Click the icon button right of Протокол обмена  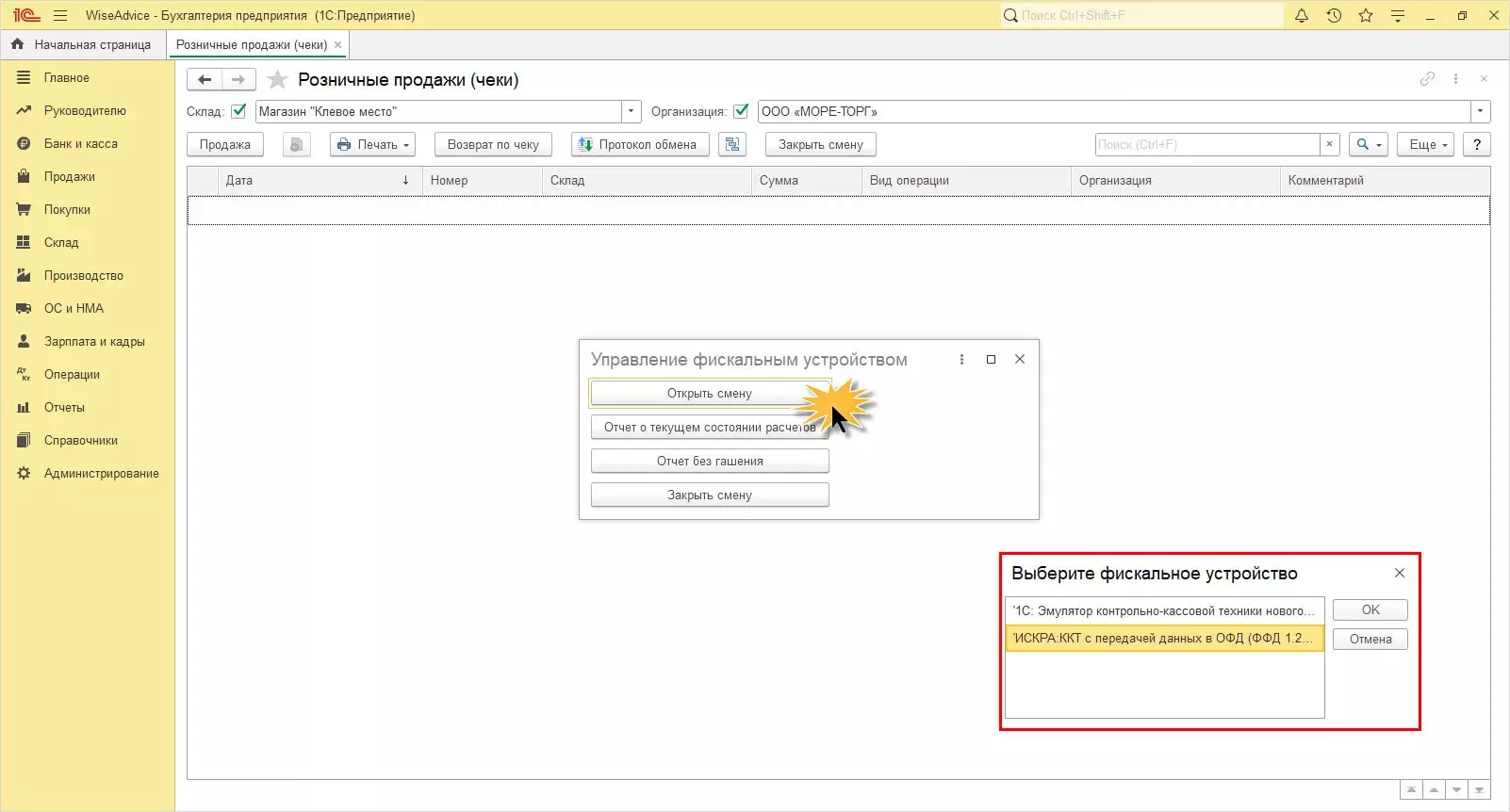pyautogui.click(x=732, y=144)
